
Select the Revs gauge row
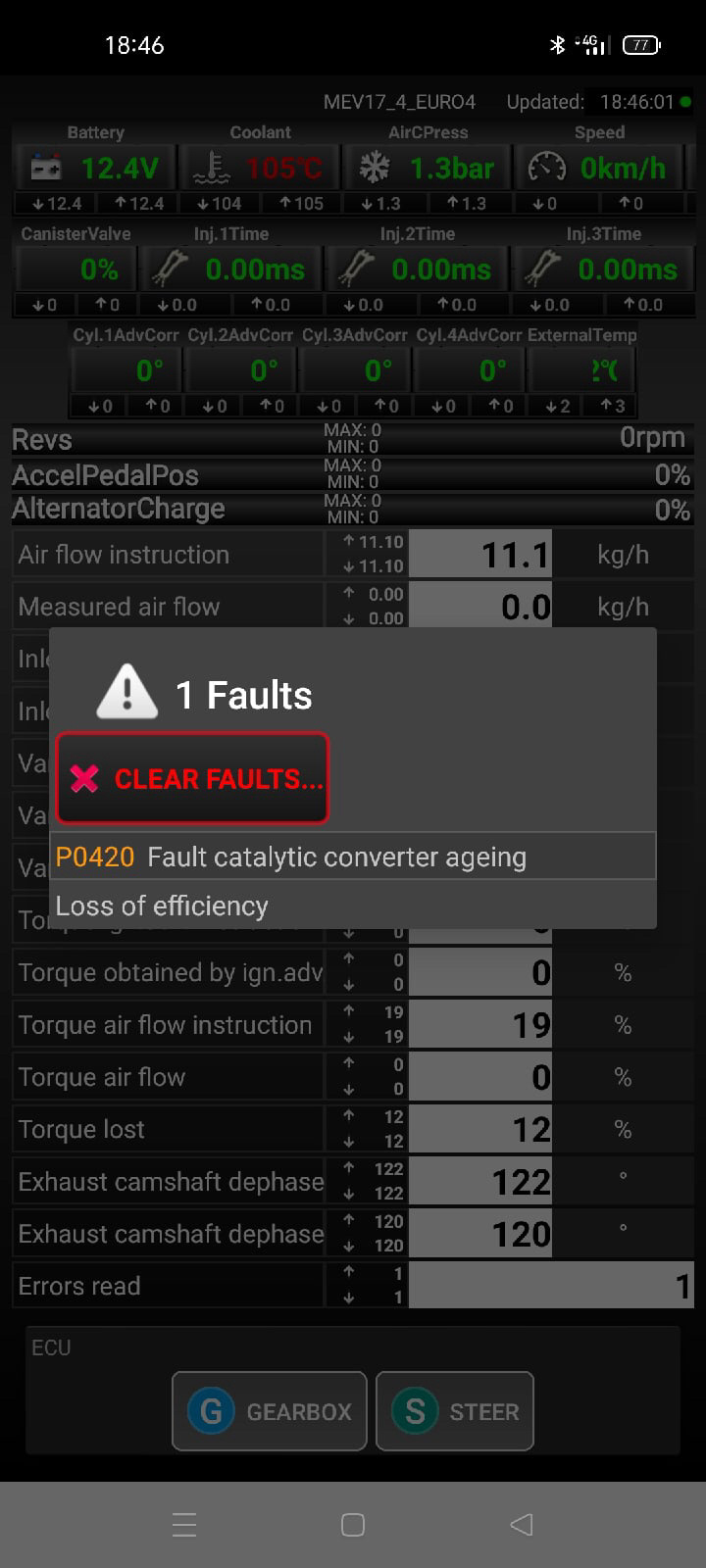pos(353,438)
